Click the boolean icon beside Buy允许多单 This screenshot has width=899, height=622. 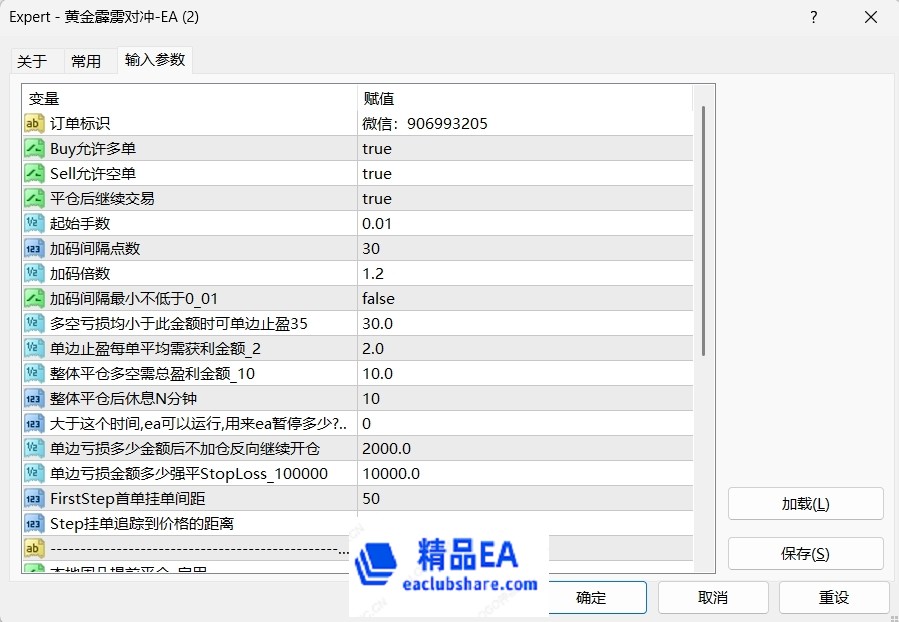point(34,149)
